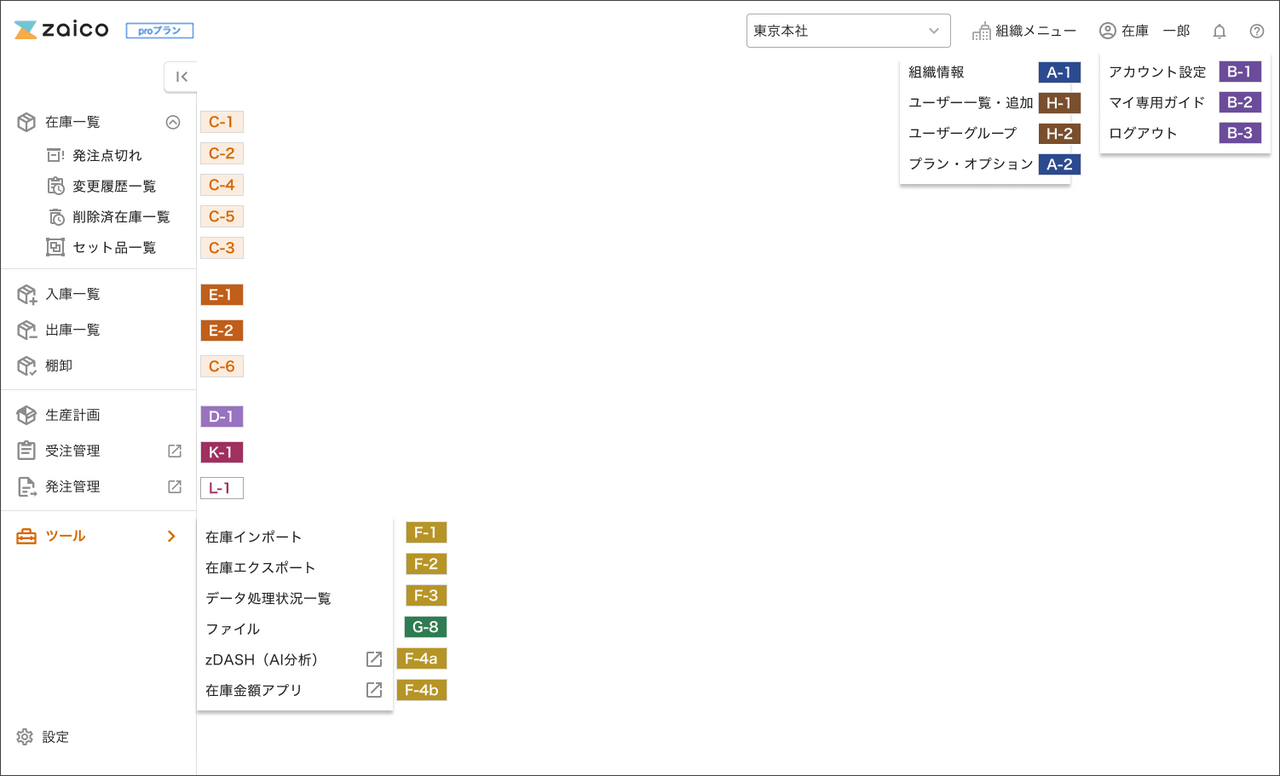This screenshot has height=776, width=1280.
Task: Click the zaico logo
Action: (62, 30)
